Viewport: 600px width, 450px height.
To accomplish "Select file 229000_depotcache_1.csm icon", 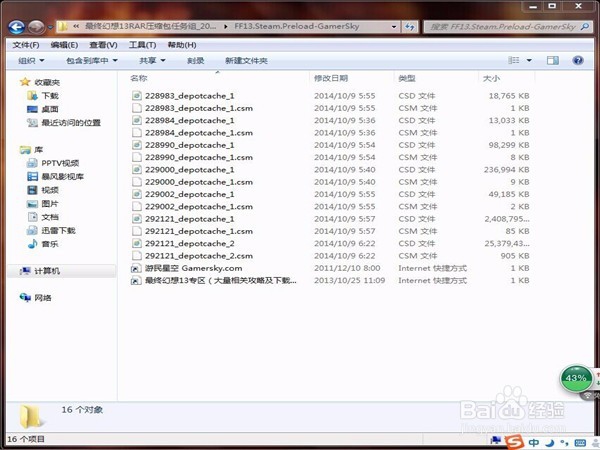I will click(137, 182).
